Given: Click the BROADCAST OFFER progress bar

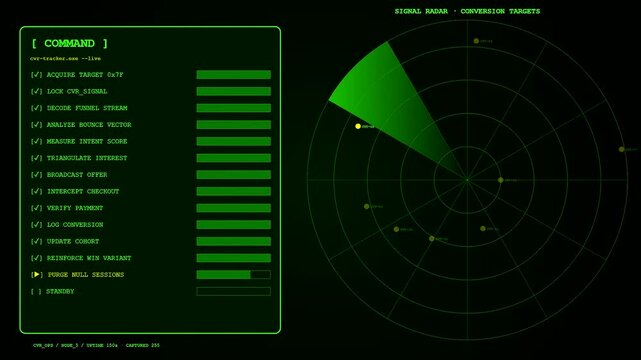Looking at the screenshot, I should [233, 175].
